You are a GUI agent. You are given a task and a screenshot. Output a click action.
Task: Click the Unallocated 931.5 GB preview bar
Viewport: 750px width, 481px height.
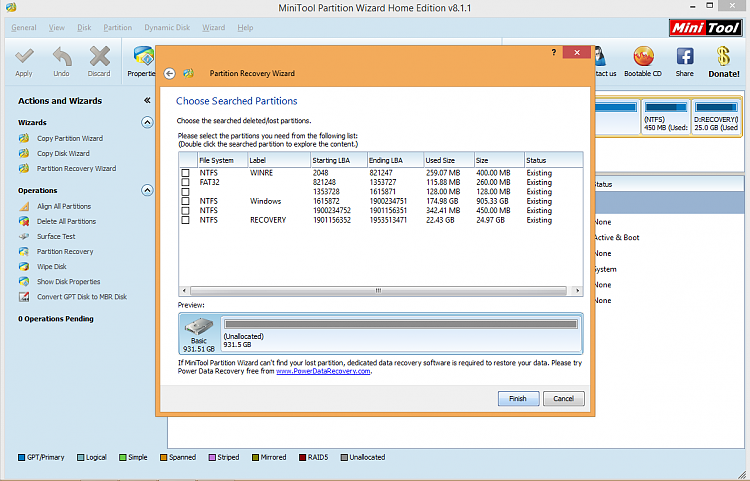(401, 333)
